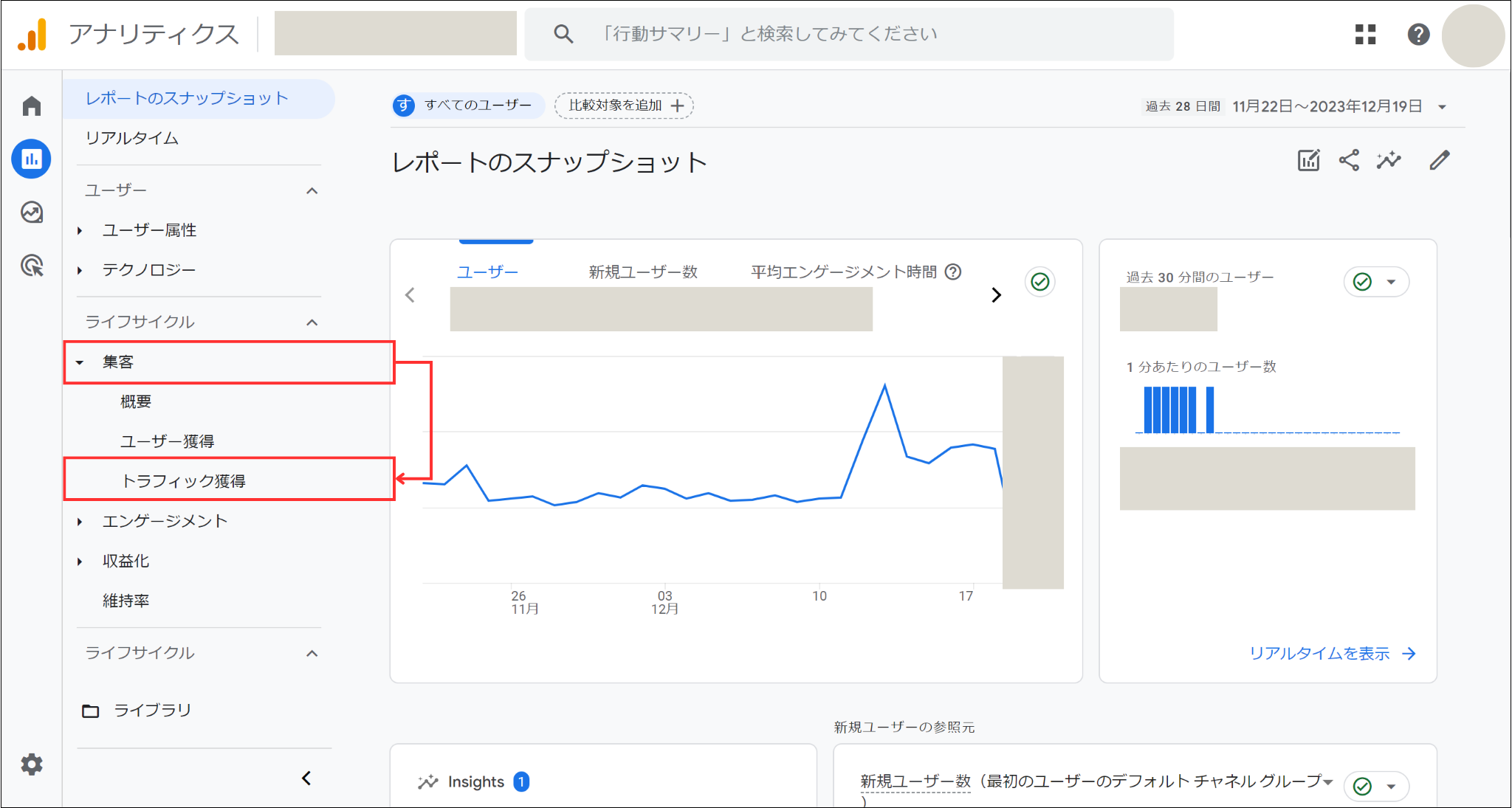Collapse the left navigation panel arrow
The image size is (1512, 808).
tap(306, 778)
